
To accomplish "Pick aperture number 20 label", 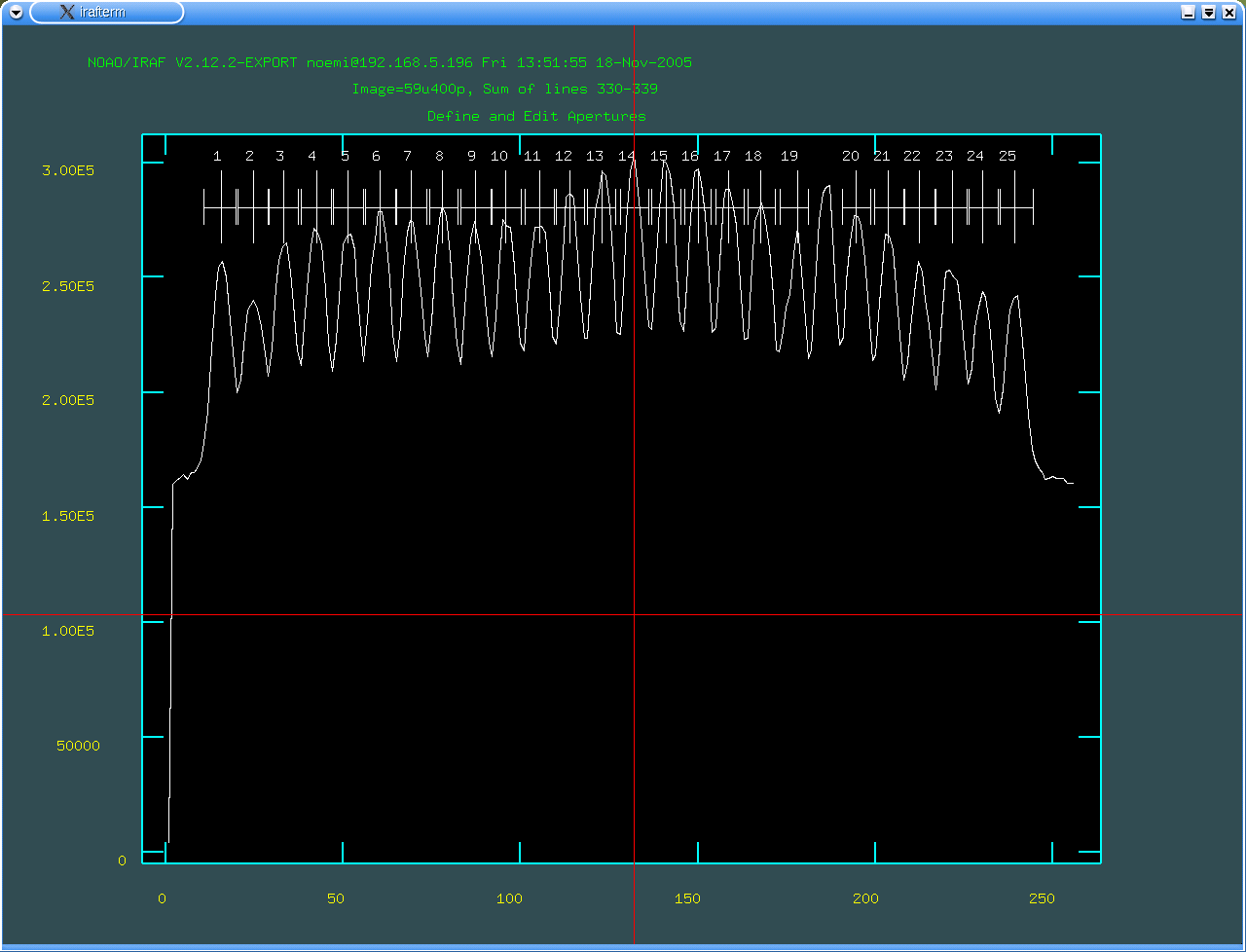I will (851, 156).
